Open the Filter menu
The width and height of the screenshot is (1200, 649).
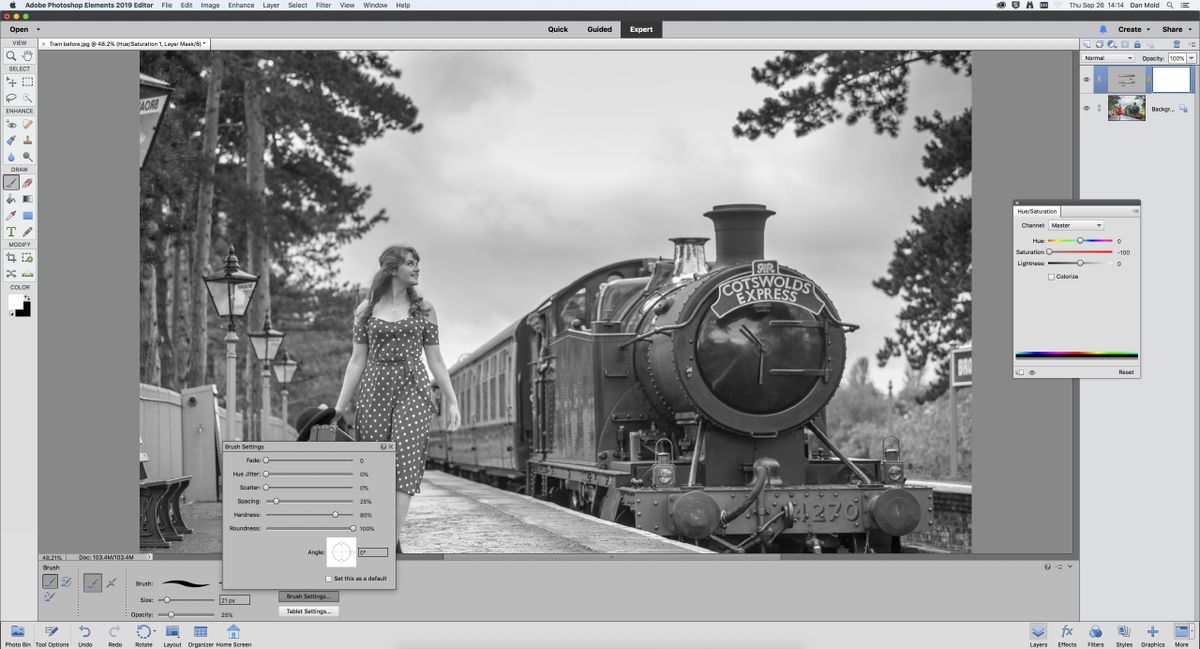click(322, 5)
